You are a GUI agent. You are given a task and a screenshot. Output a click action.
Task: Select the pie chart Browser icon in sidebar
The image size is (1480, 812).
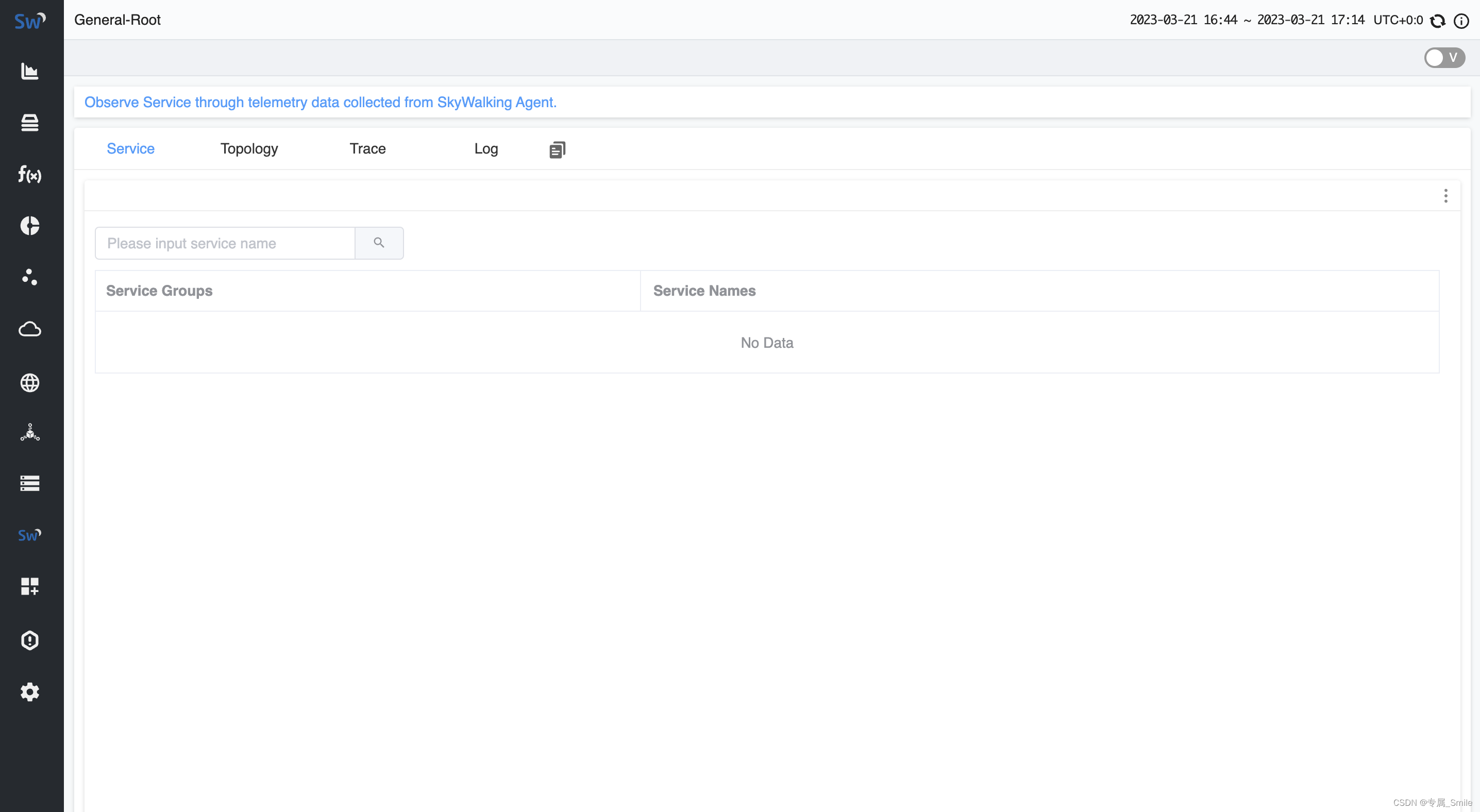click(x=30, y=226)
